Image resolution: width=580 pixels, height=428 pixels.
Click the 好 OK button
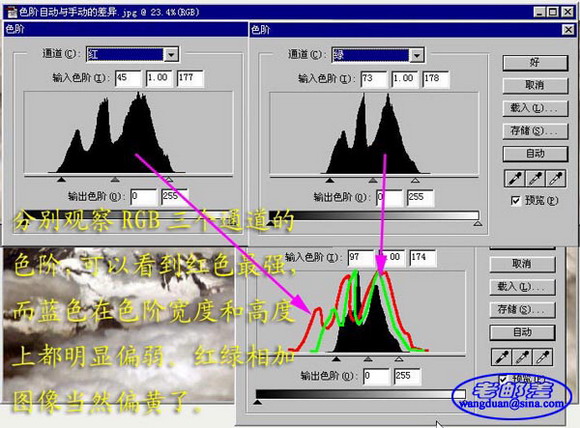click(535, 63)
